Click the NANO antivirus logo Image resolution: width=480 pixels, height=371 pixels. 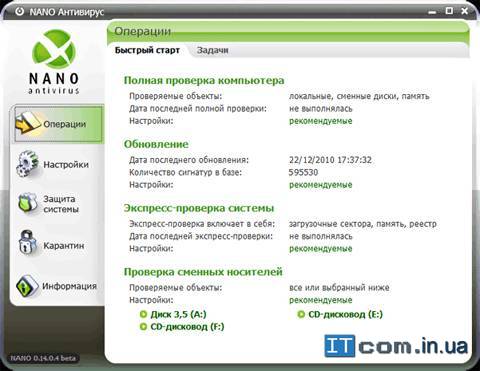[54, 62]
